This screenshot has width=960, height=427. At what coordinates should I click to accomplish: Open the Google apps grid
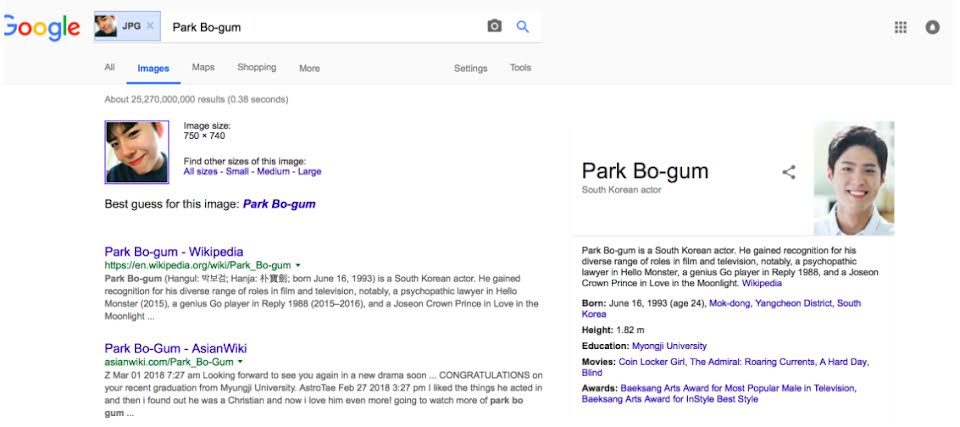(x=900, y=27)
